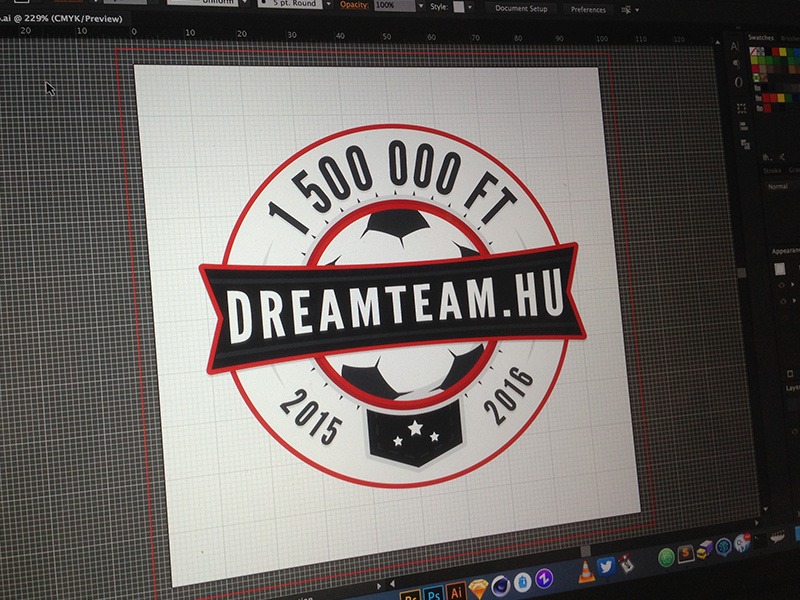This screenshot has width=800, height=600.
Task: Open Twitter from the dock
Action: click(x=606, y=567)
